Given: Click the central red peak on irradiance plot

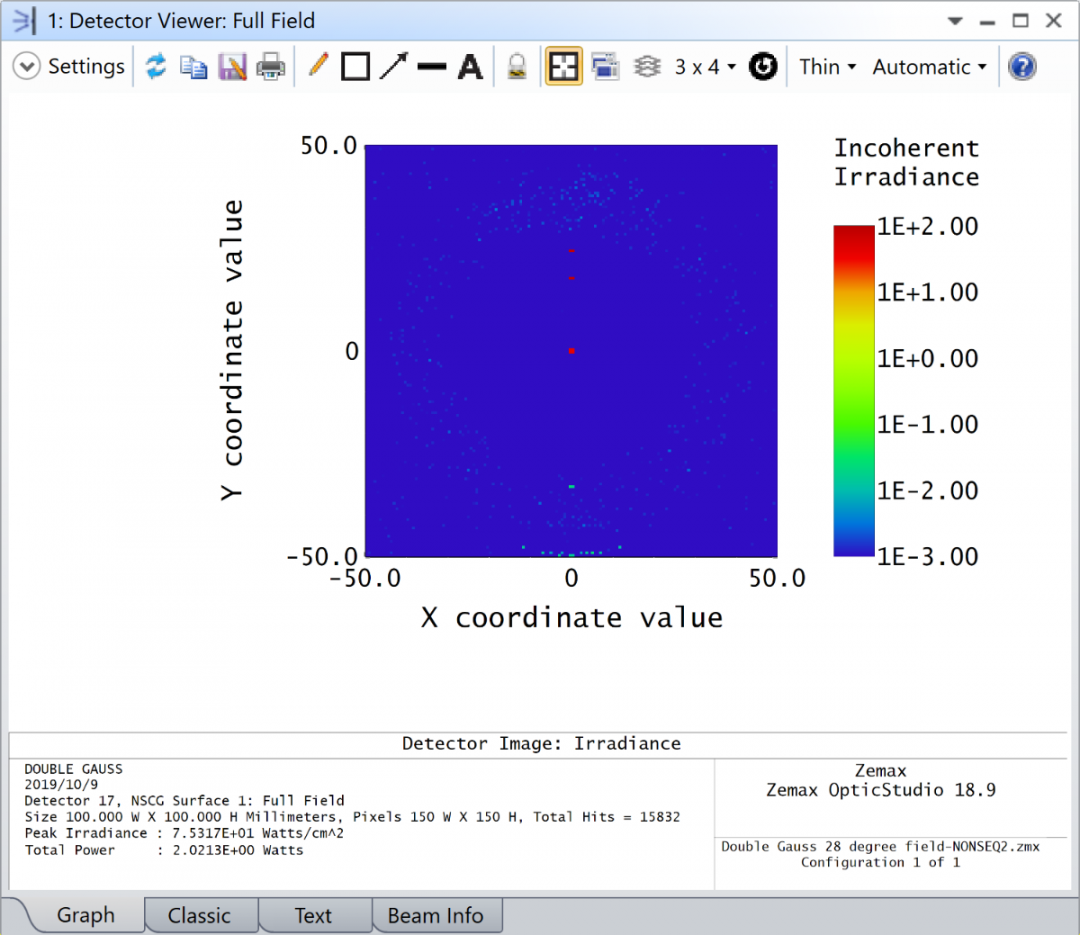Looking at the screenshot, I should point(572,351).
